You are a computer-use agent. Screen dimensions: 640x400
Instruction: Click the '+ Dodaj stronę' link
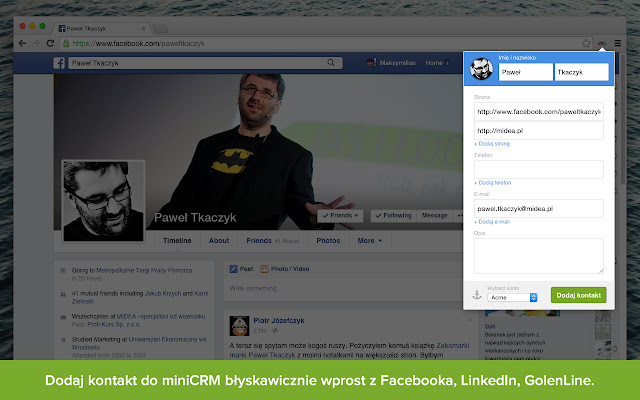[492, 144]
